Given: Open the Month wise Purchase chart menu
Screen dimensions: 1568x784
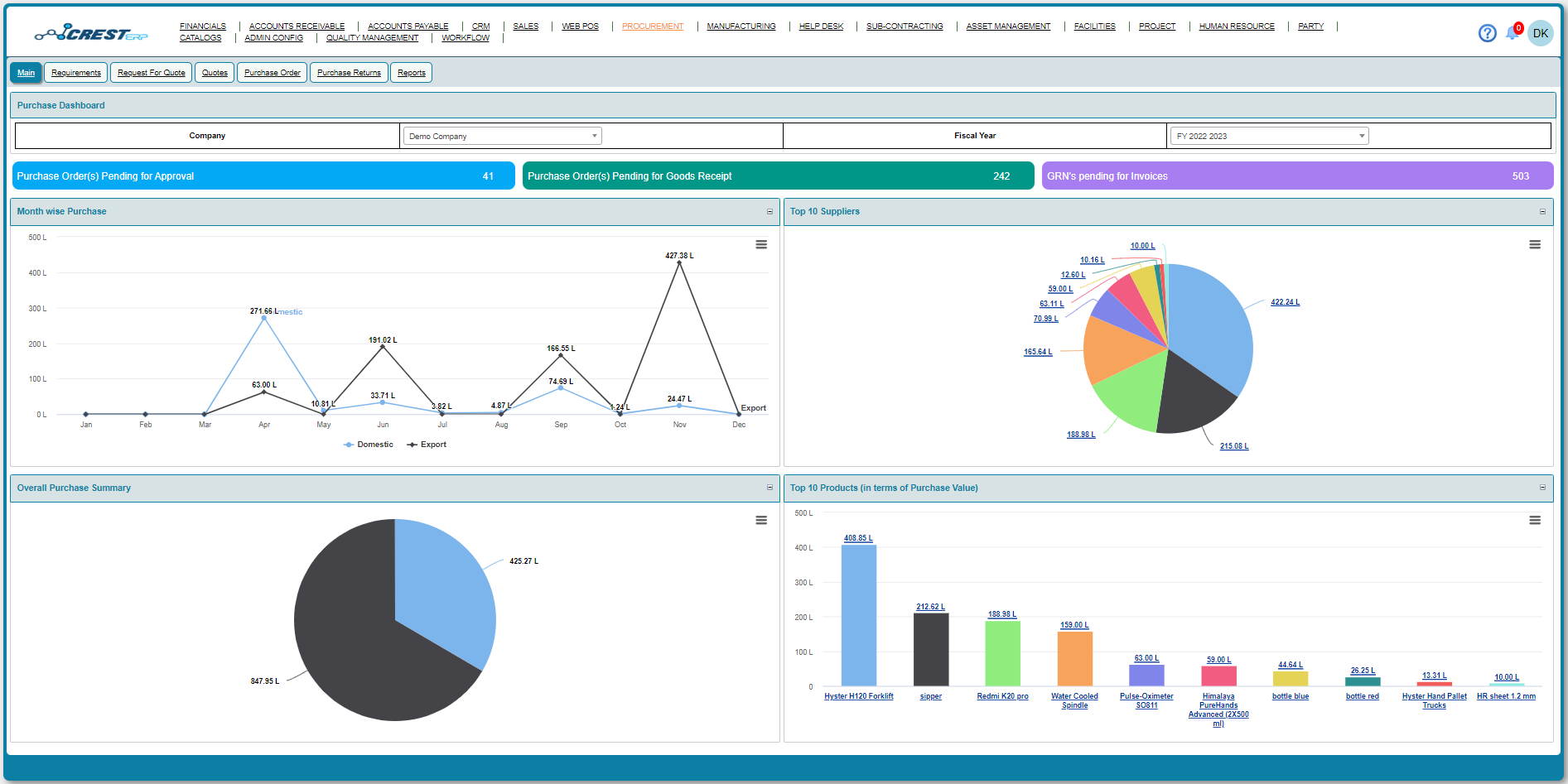Looking at the screenshot, I should coord(761,244).
